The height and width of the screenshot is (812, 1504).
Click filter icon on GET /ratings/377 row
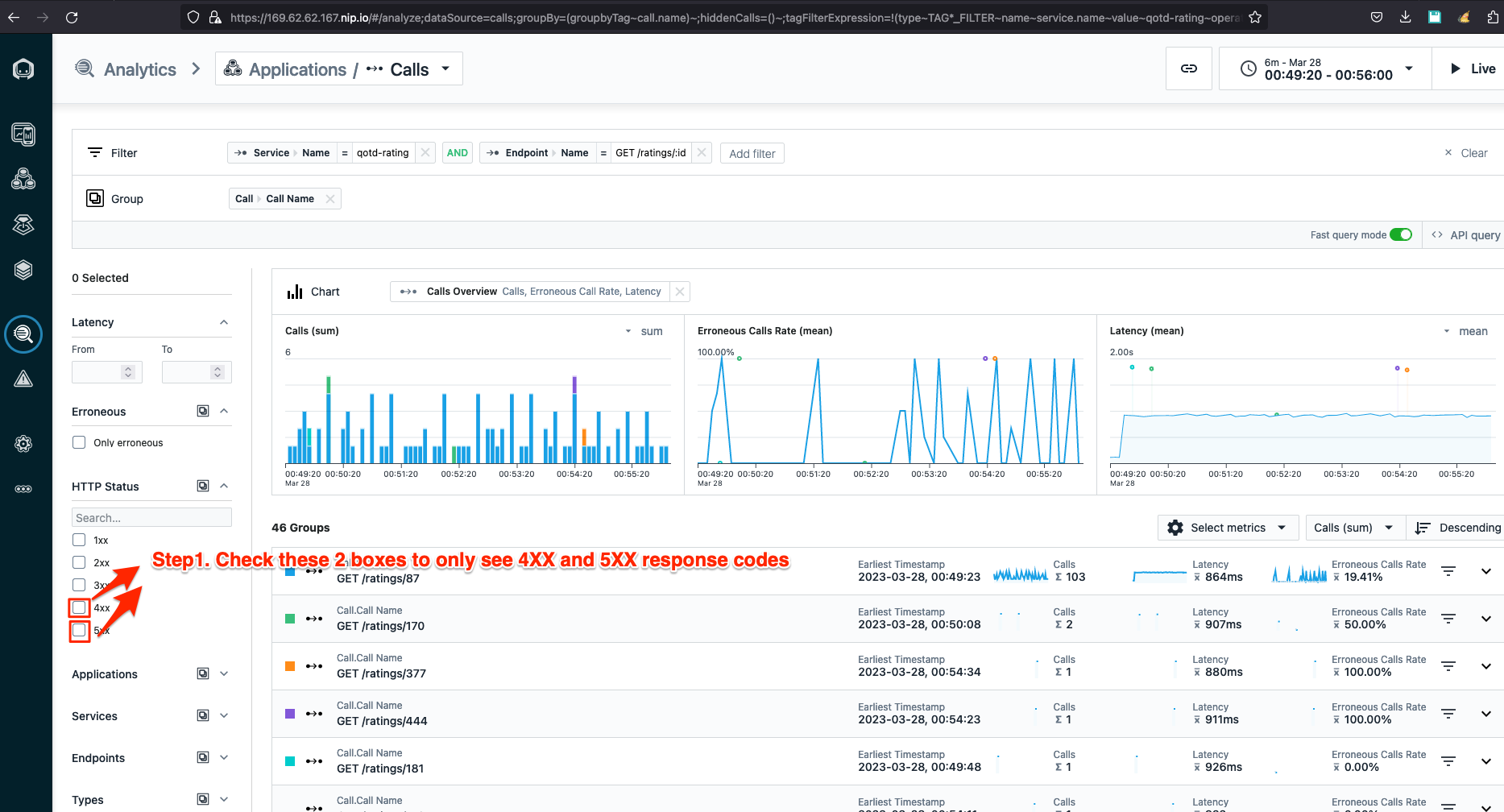(1448, 666)
